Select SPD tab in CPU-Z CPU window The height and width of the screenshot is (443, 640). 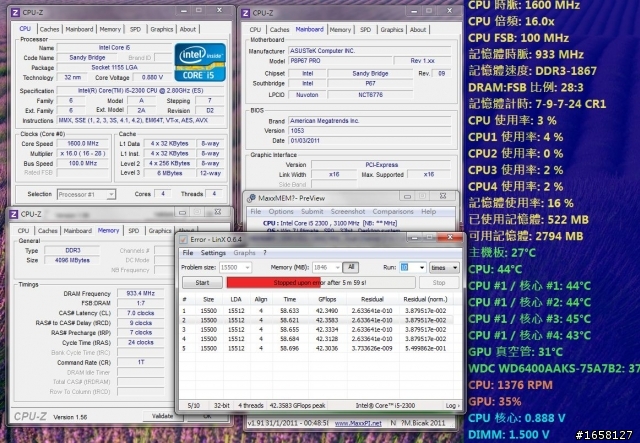tap(135, 29)
